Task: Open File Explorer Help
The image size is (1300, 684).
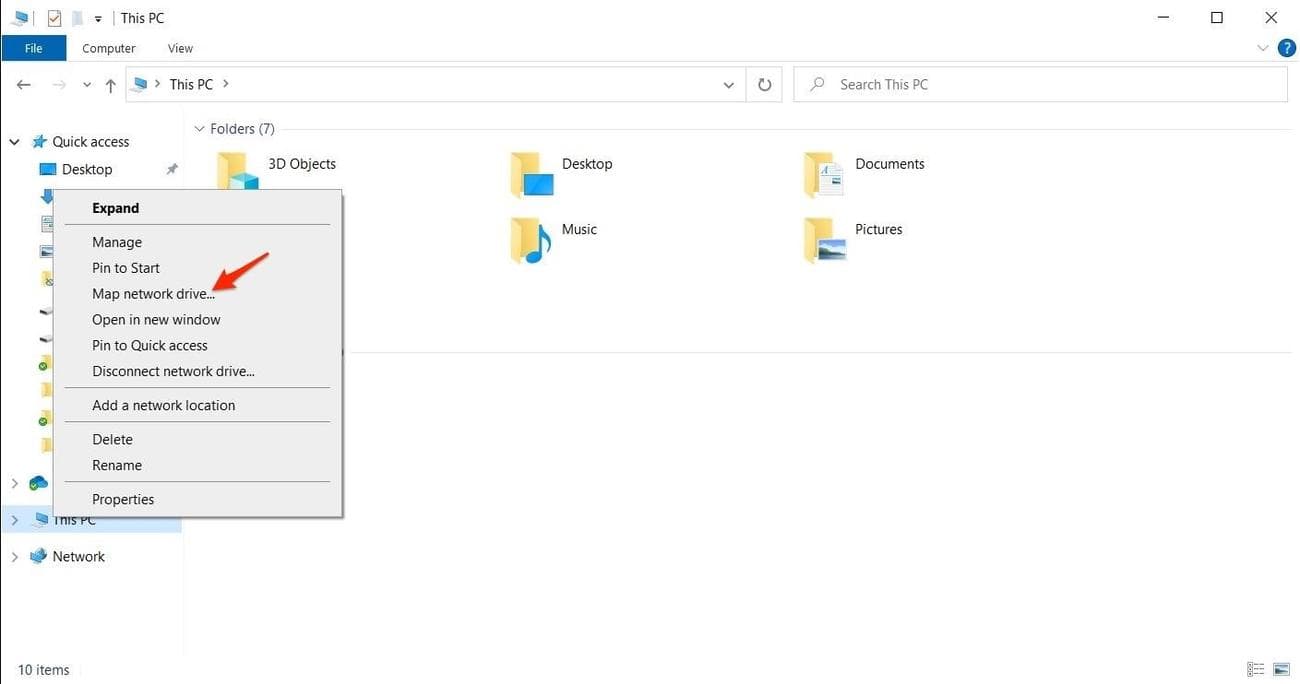Action: [x=1287, y=47]
